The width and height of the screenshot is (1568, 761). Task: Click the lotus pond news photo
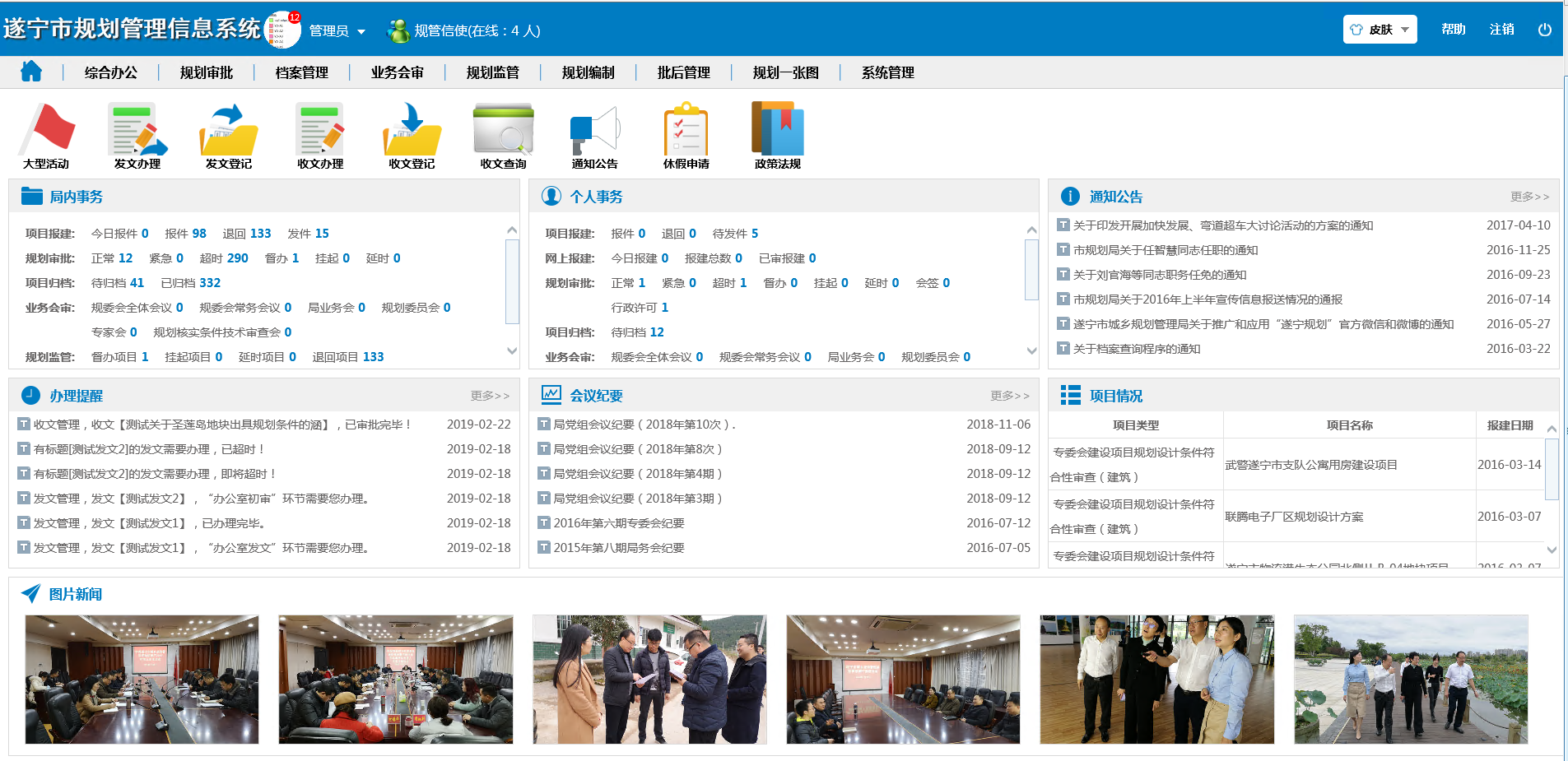(1410, 680)
